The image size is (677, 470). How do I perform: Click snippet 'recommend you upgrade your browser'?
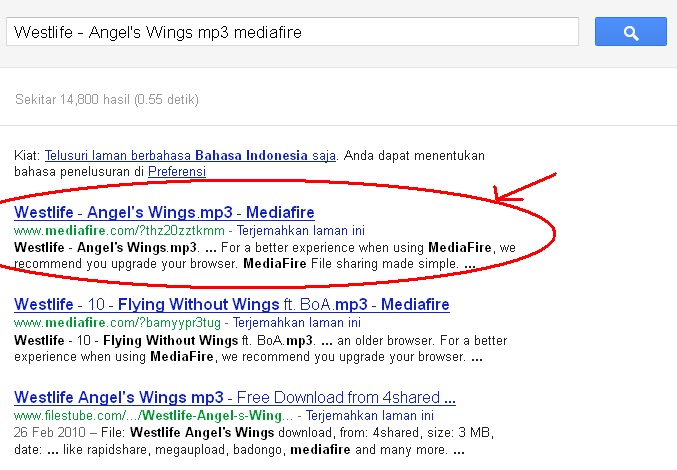[125, 264]
